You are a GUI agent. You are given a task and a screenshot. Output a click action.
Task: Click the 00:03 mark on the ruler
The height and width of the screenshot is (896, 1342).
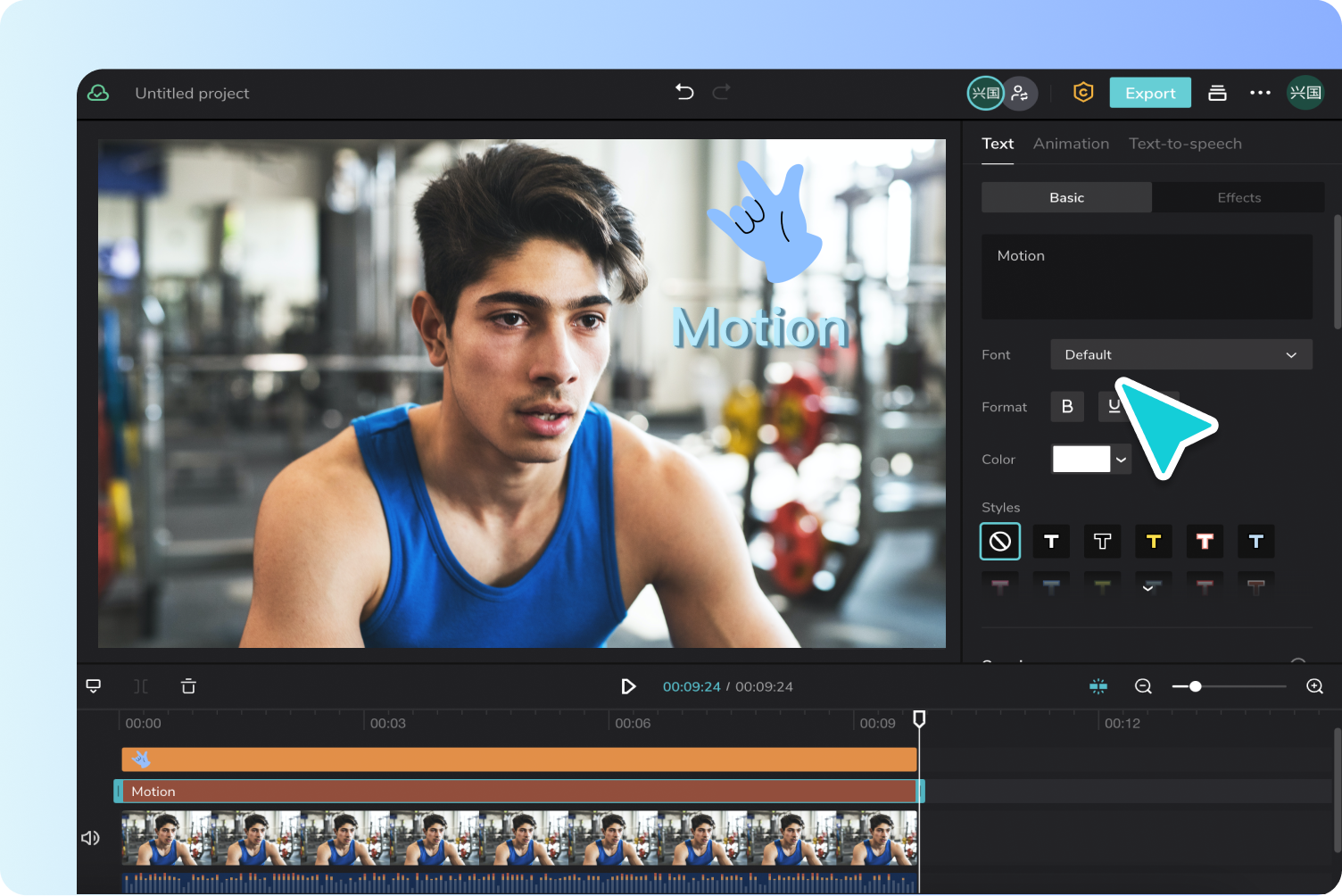[x=388, y=723]
